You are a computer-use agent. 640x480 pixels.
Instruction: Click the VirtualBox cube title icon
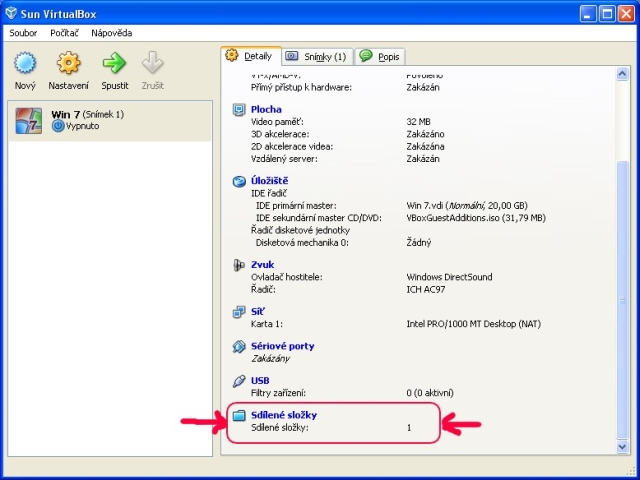pos(11,13)
